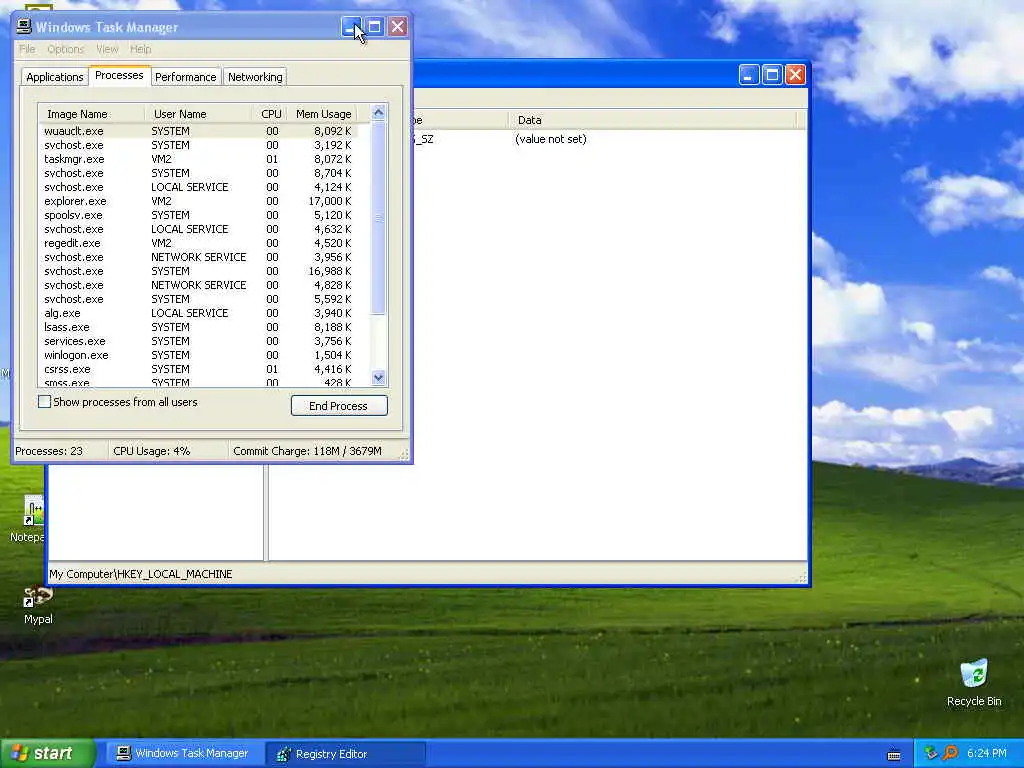Click the magnifier icon in system tray
The image size is (1024, 768).
coord(950,753)
